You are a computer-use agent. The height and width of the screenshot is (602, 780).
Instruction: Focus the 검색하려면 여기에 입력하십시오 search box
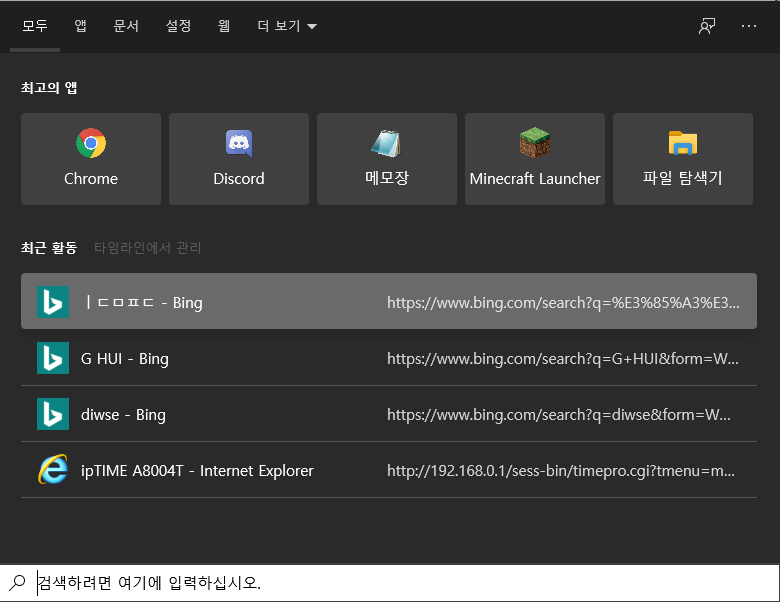[390, 583]
